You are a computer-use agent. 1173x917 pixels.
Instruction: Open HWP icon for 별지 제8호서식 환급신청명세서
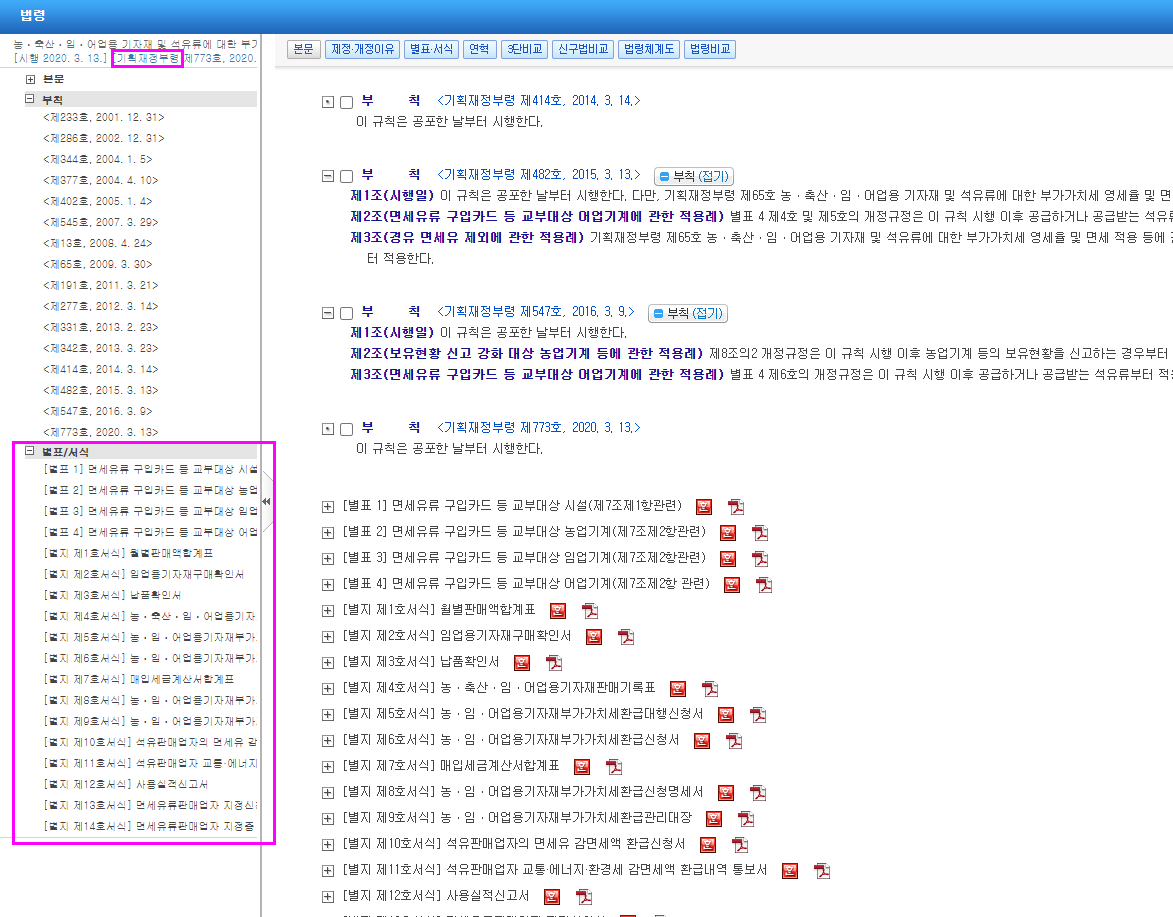pos(726,793)
